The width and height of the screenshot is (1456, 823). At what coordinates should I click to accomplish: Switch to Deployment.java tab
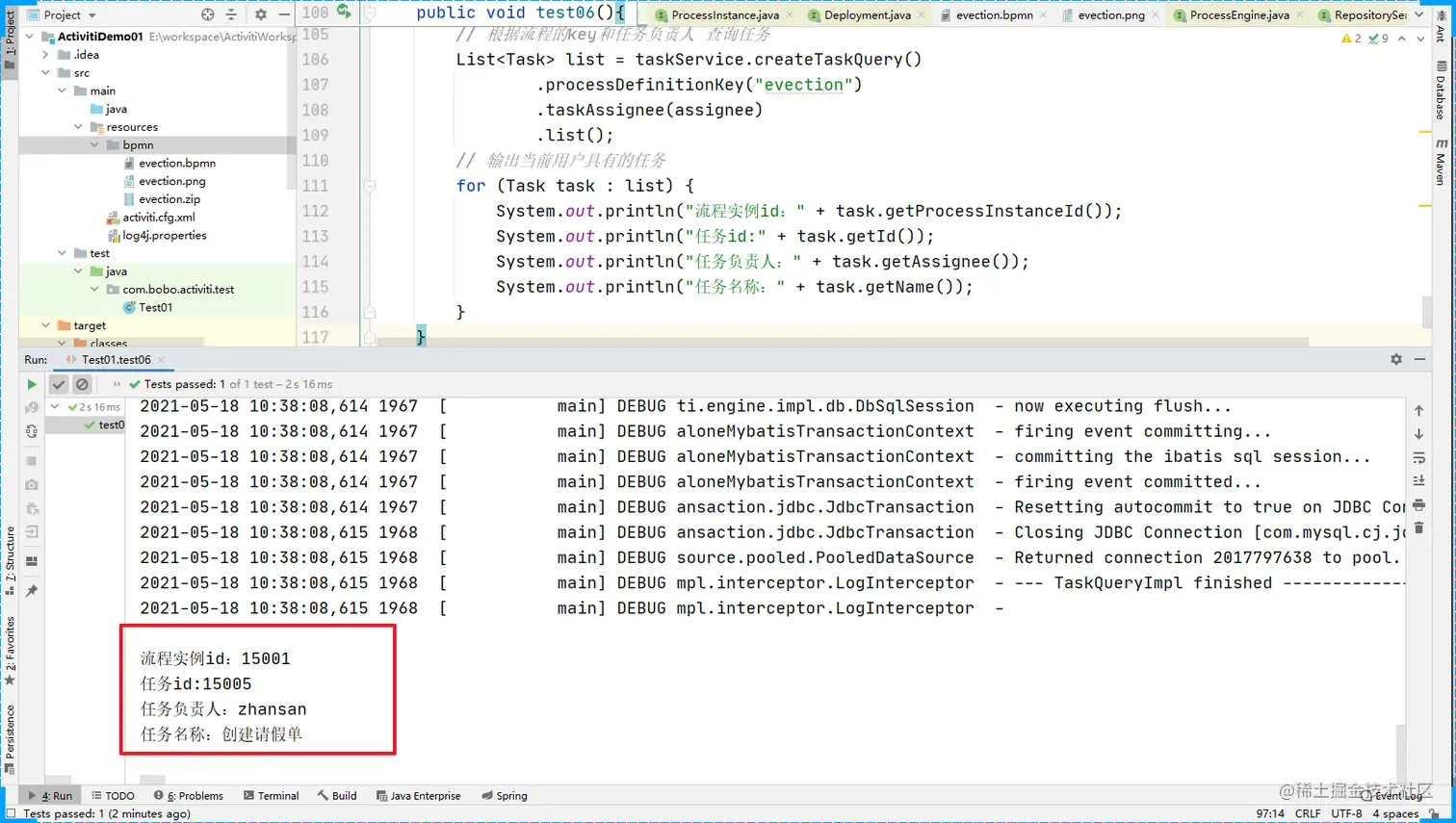pyautogui.click(x=867, y=14)
